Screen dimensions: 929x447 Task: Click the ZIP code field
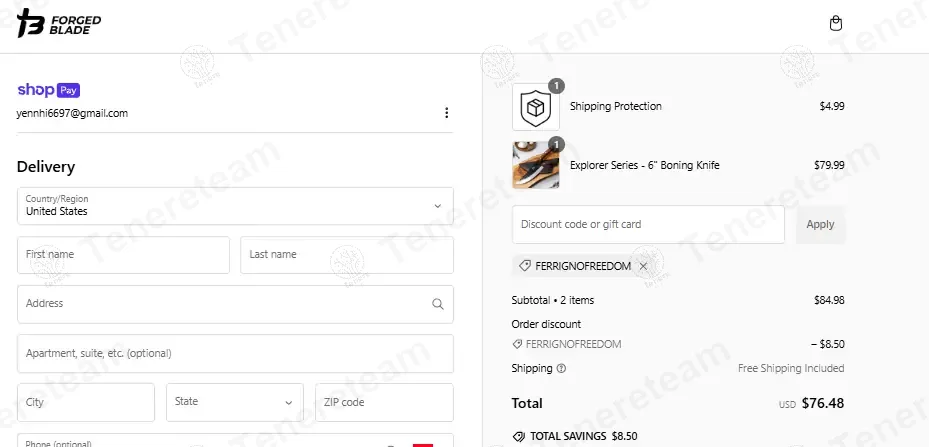[384, 402]
